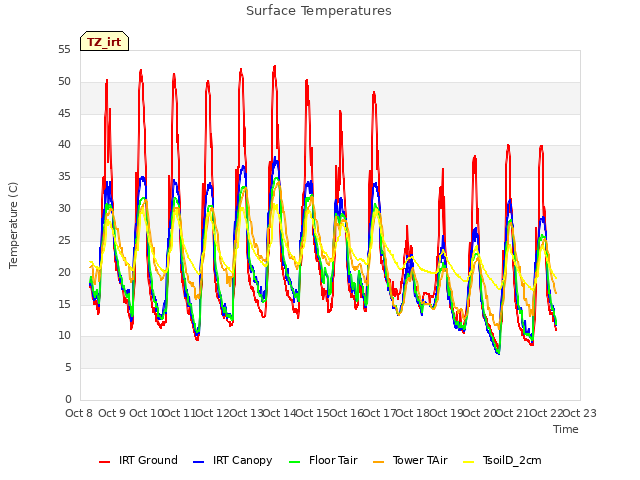Click the Temperature (C) axis label

[x=13, y=225]
